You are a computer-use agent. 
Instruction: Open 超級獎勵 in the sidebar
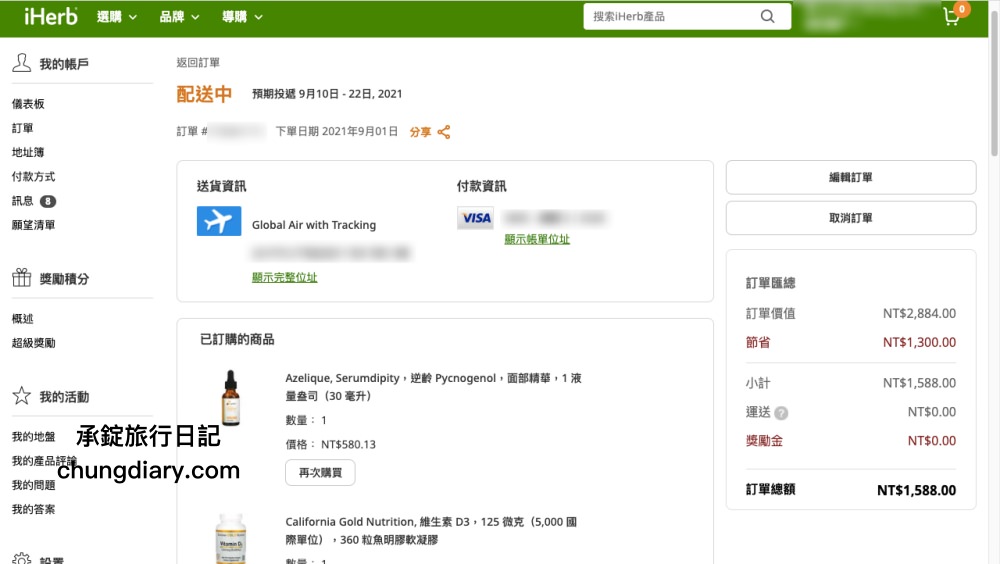[33, 343]
